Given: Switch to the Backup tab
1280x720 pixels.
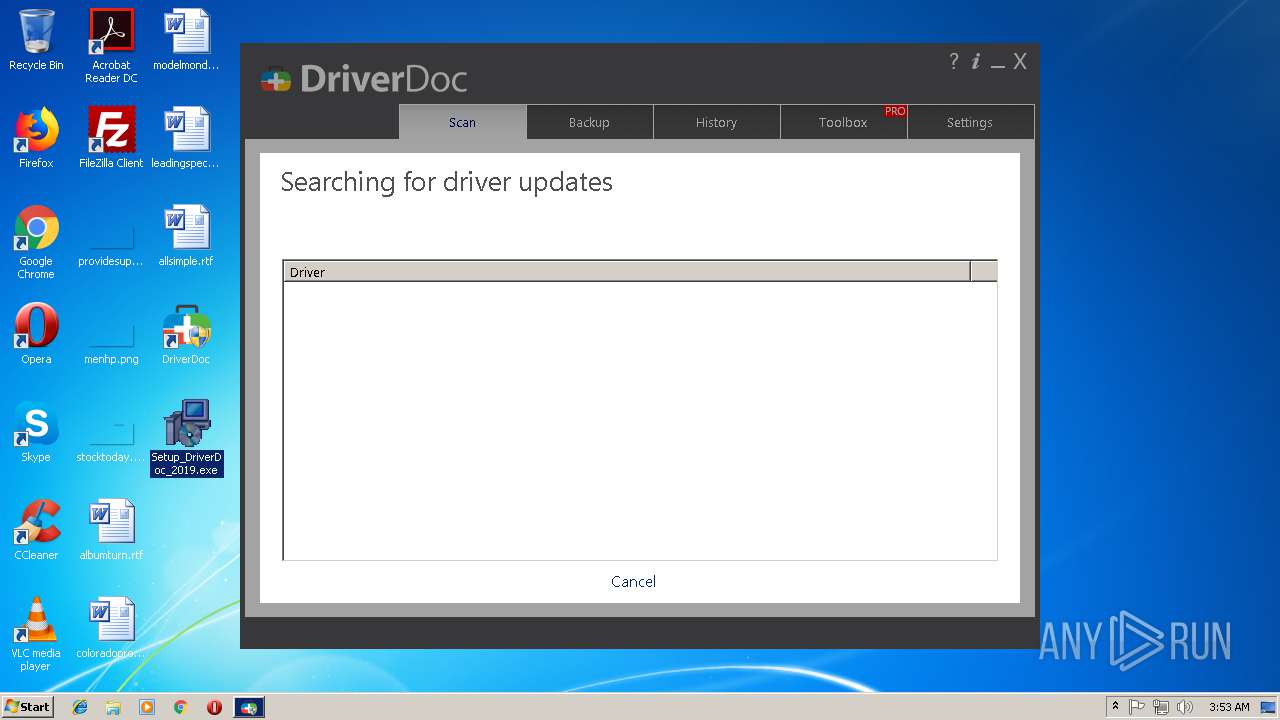Looking at the screenshot, I should [x=589, y=122].
